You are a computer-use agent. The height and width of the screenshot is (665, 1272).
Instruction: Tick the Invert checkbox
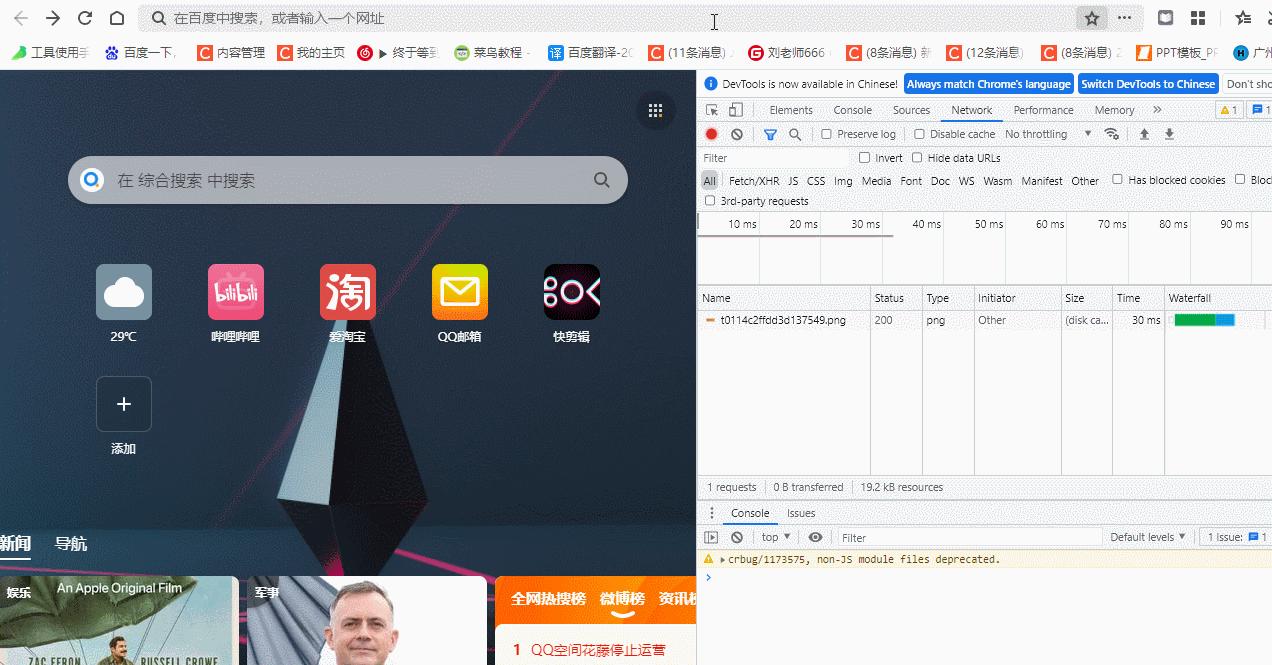(865, 158)
